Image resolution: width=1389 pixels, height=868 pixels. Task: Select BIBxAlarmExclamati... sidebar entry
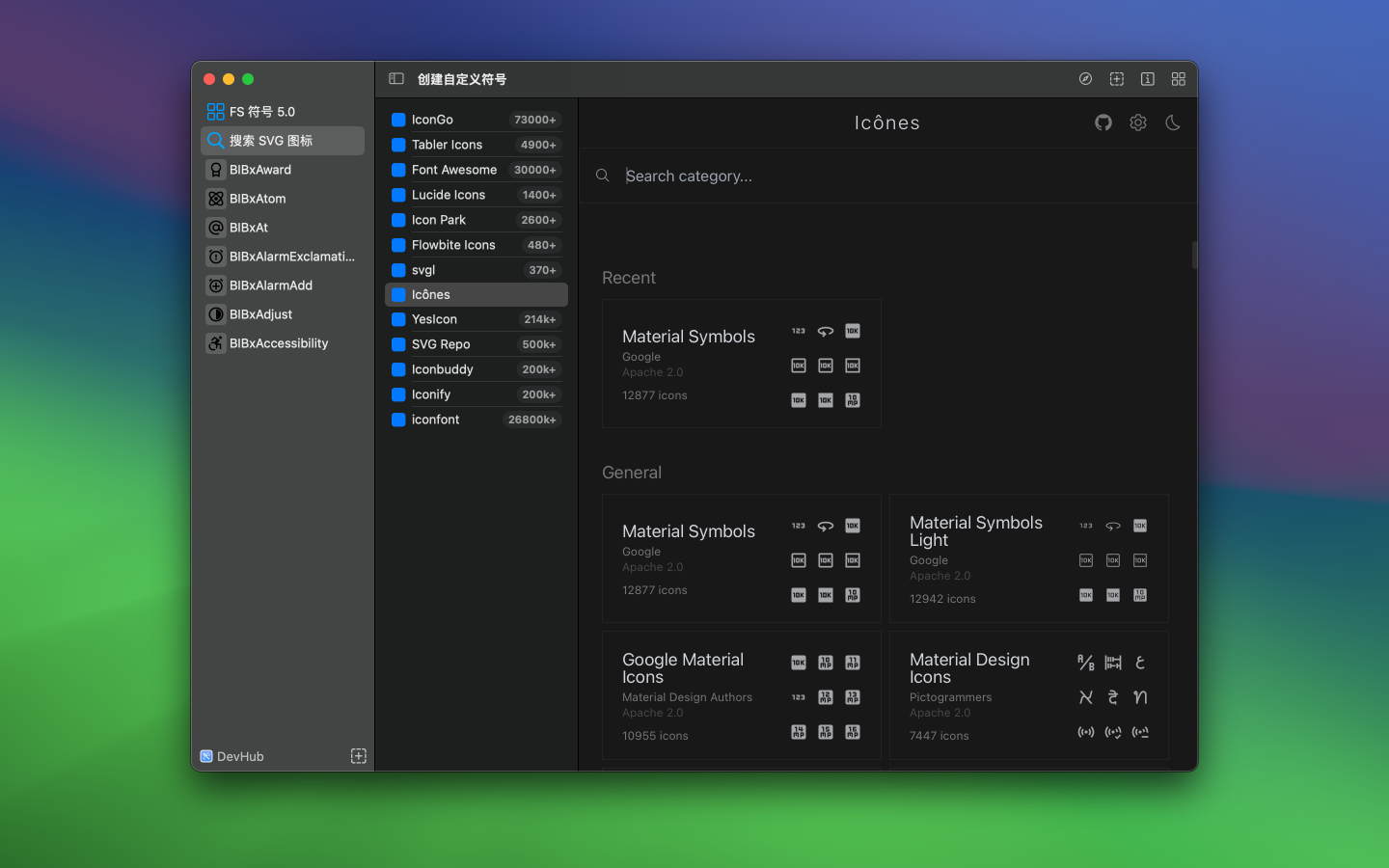(x=283, y=257)
